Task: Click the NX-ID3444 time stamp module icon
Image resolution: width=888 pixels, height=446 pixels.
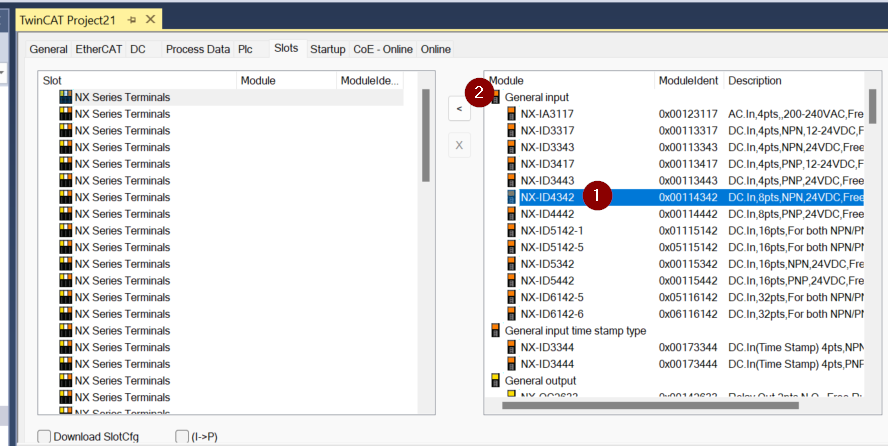Action: (x=511, y=364)
